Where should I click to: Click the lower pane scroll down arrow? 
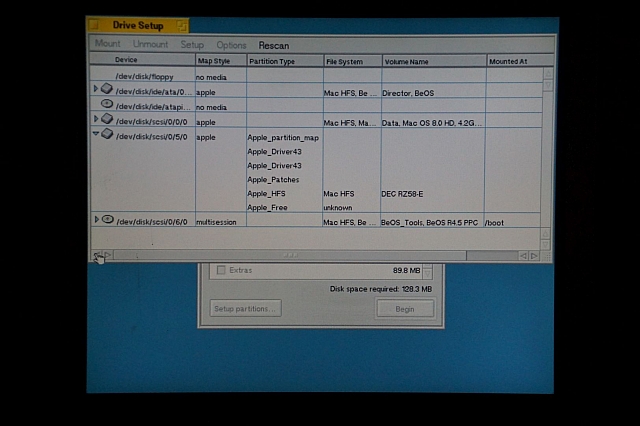click(x=545, y=244)
